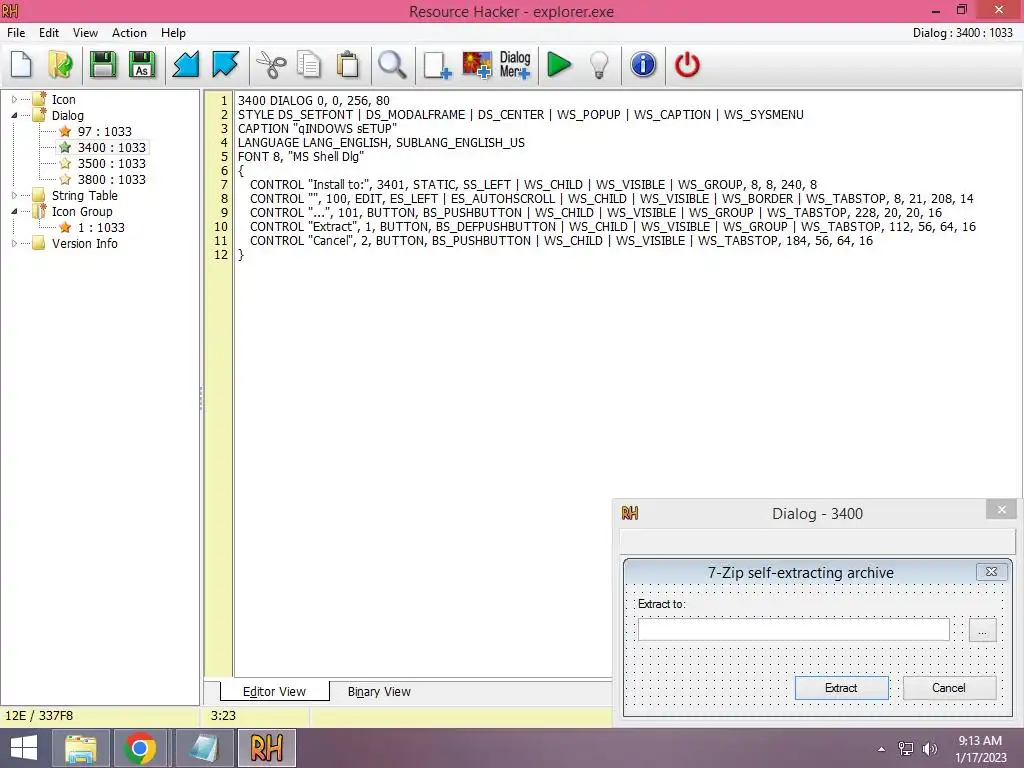1024x768 pixels.
Task: Click the New blank file toolbar icon
Action: click(x=21, y=65)
